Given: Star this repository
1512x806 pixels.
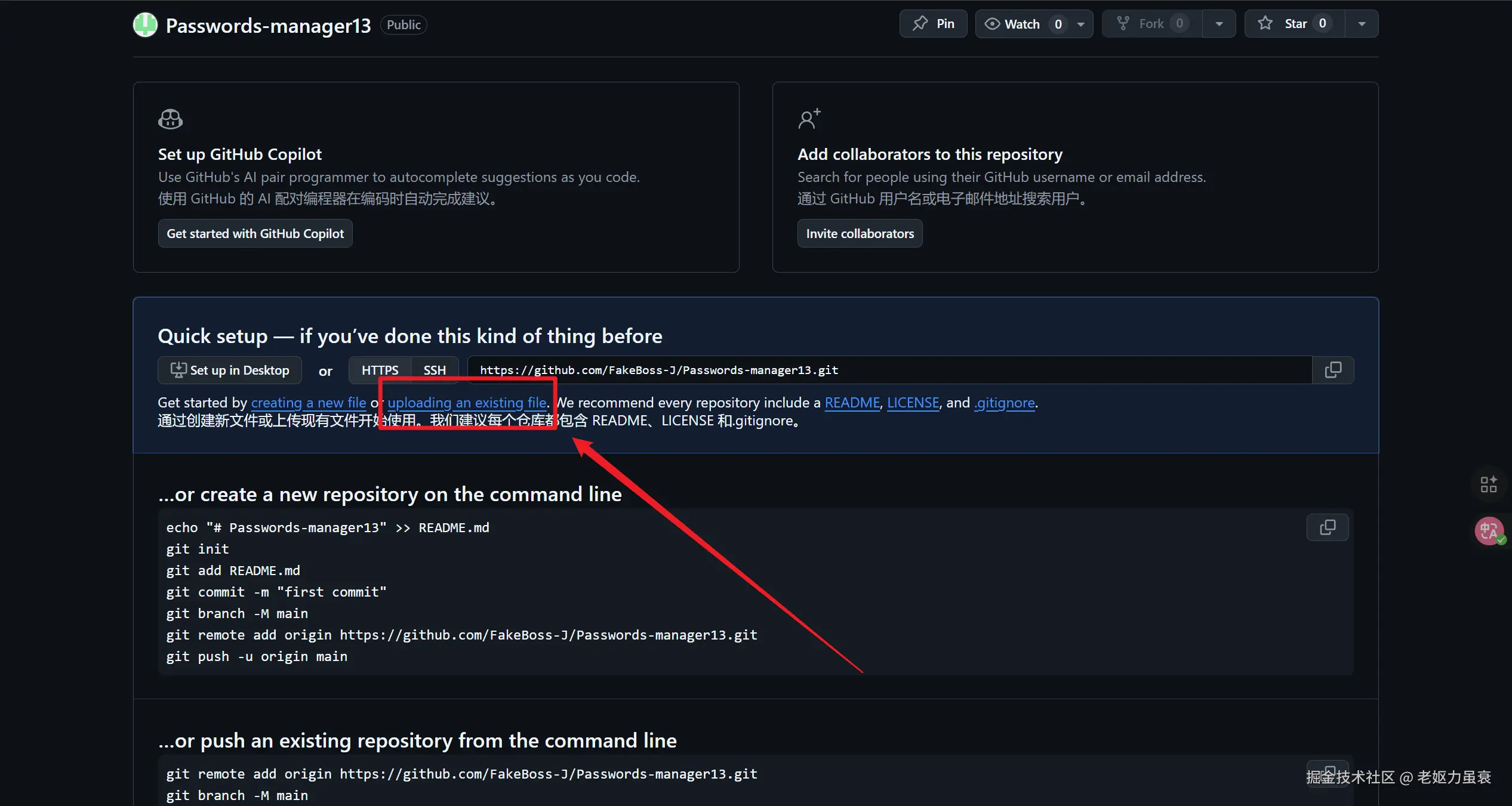Looking at the screenshot, I should (1294, 24).
